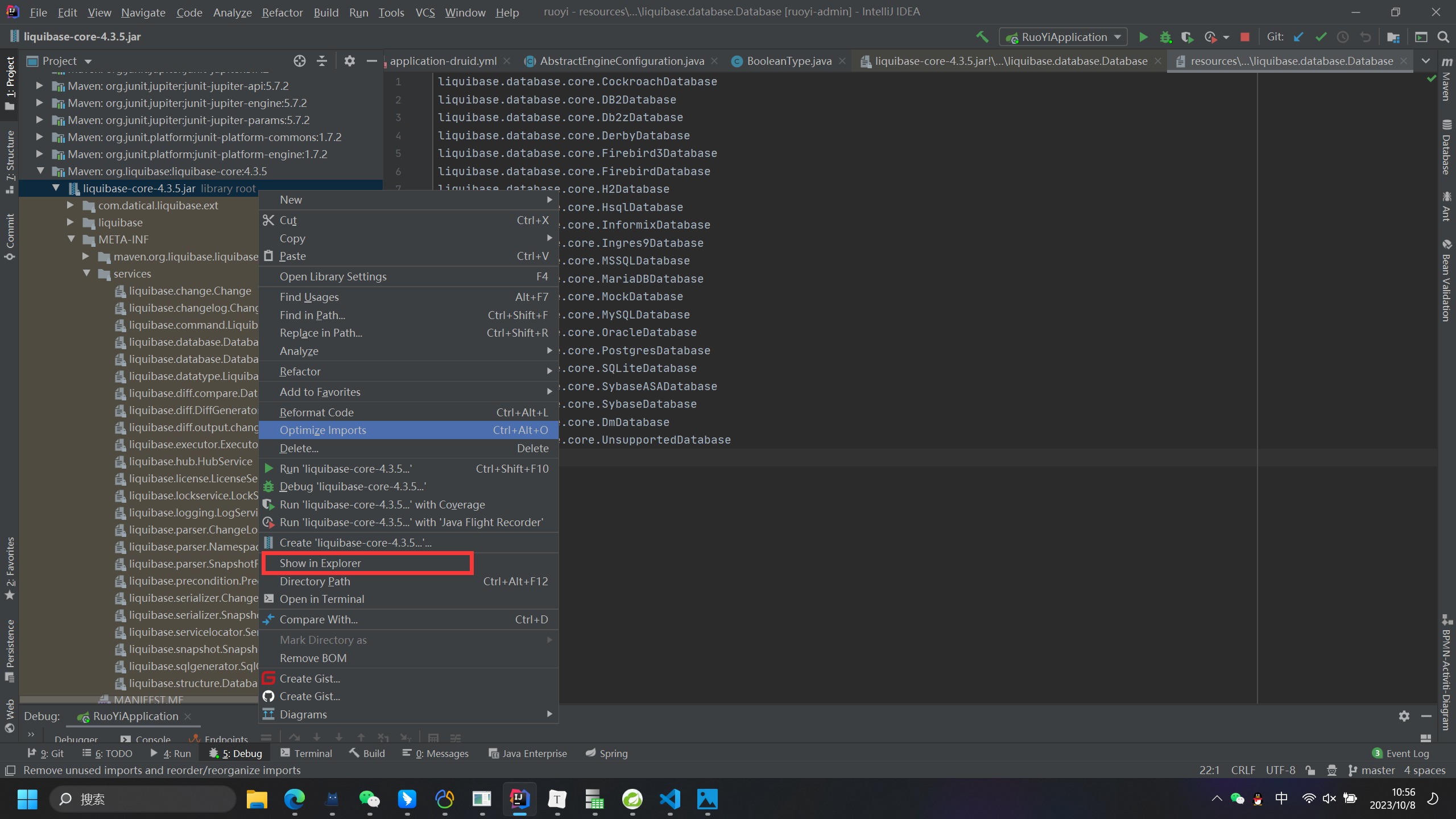Viewport: 1456px width, 819px height.
Task: Click Windows taskbar search box
Action: (x=142, y=799)
